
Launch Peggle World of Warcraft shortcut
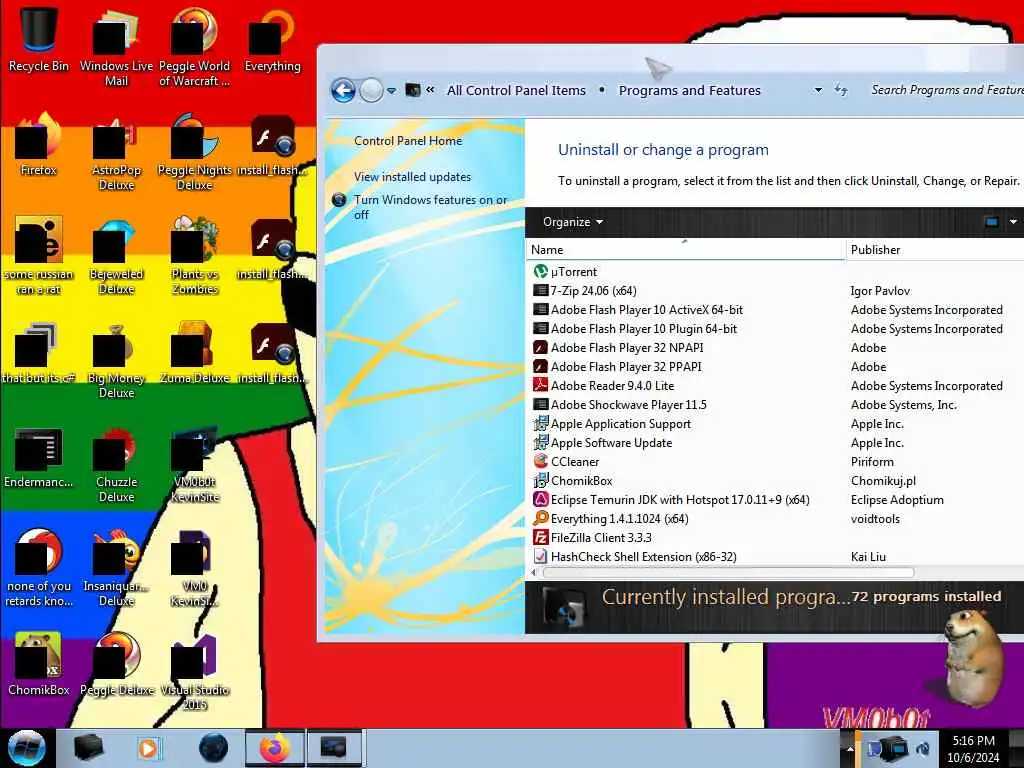[x=195, y=47]
